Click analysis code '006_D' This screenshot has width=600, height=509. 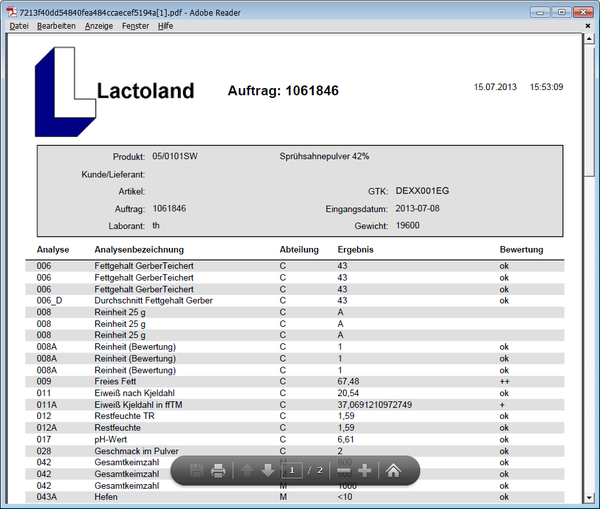49,301
